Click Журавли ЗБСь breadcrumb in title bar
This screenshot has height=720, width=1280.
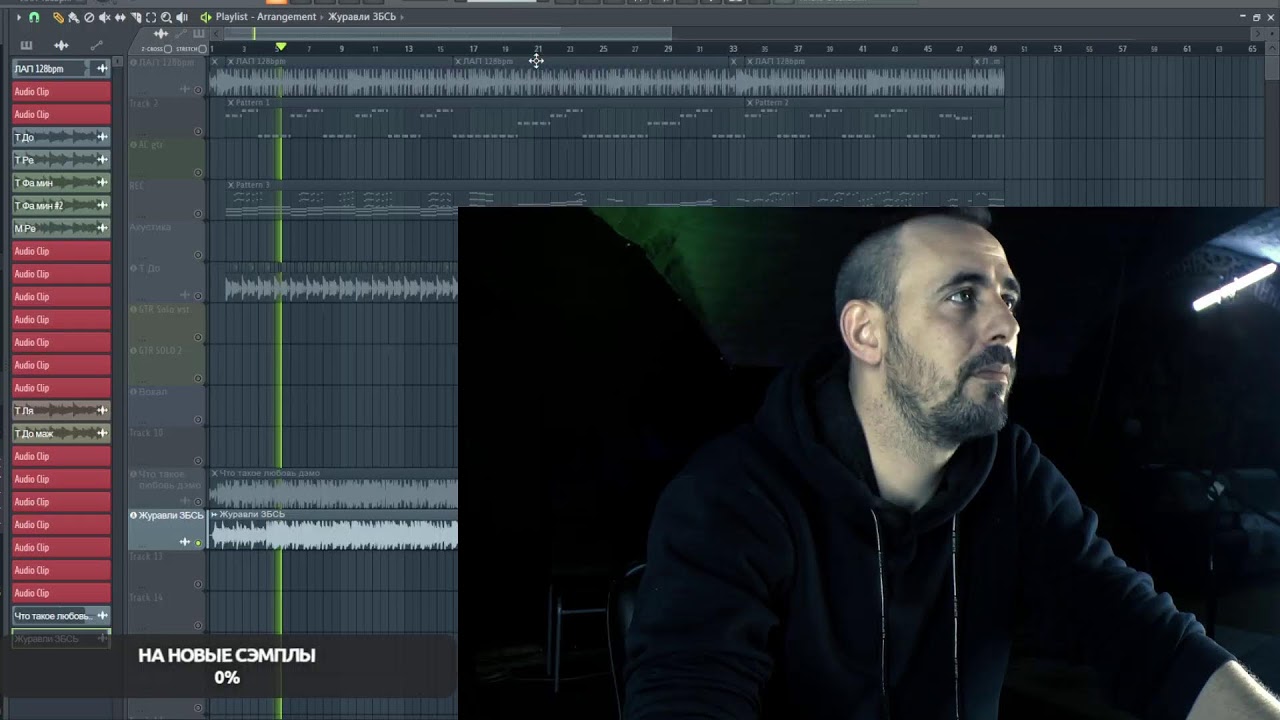pos(362,17)
